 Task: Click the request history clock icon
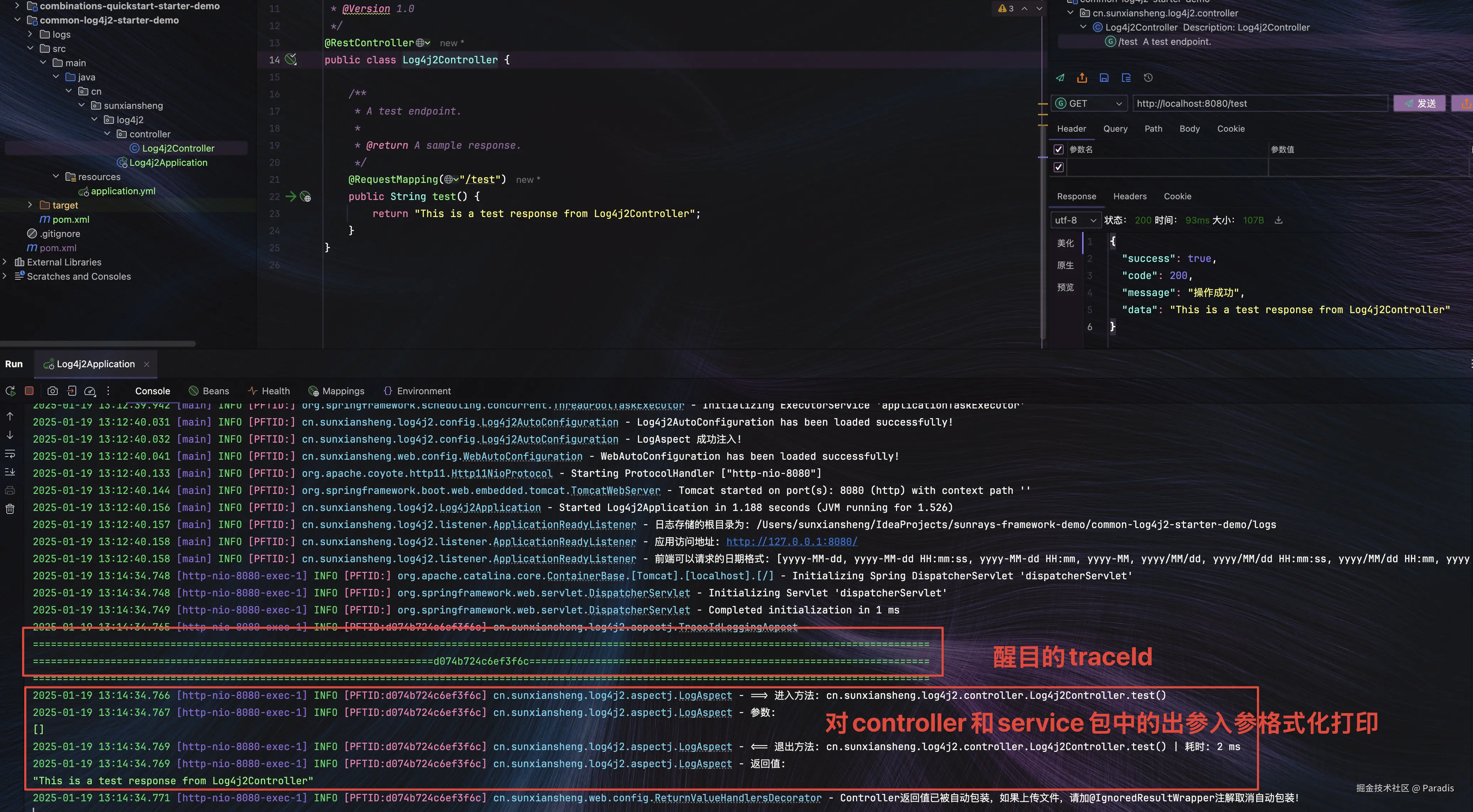click(1148, 78)
